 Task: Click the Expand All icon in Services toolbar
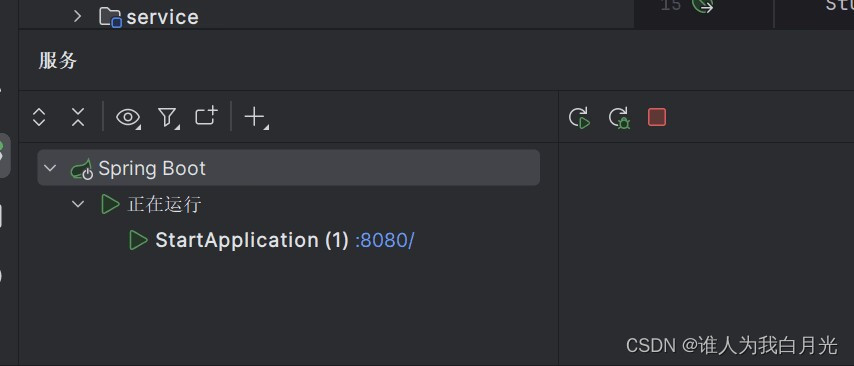click(x=39, y=117)
